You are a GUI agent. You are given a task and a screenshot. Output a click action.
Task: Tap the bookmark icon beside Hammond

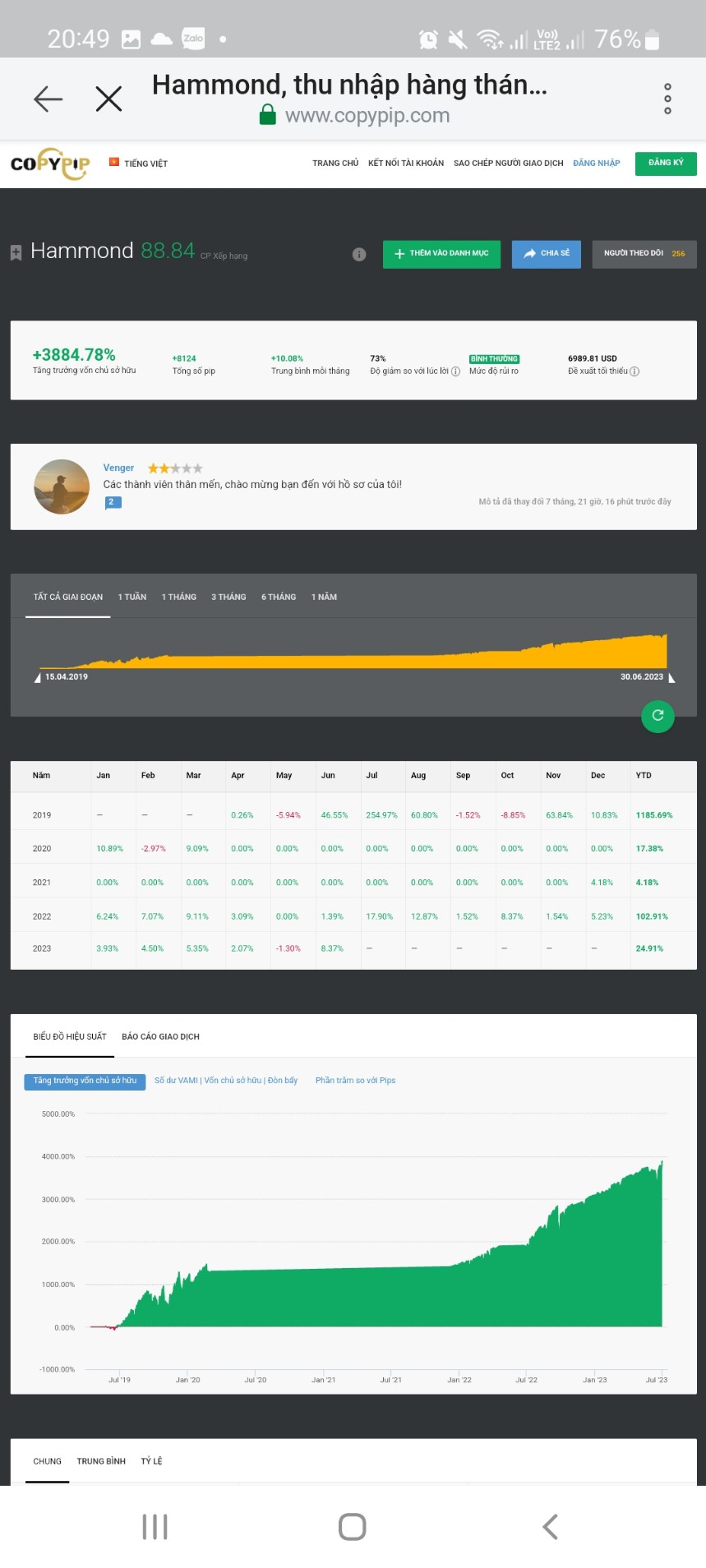[16, 253]
